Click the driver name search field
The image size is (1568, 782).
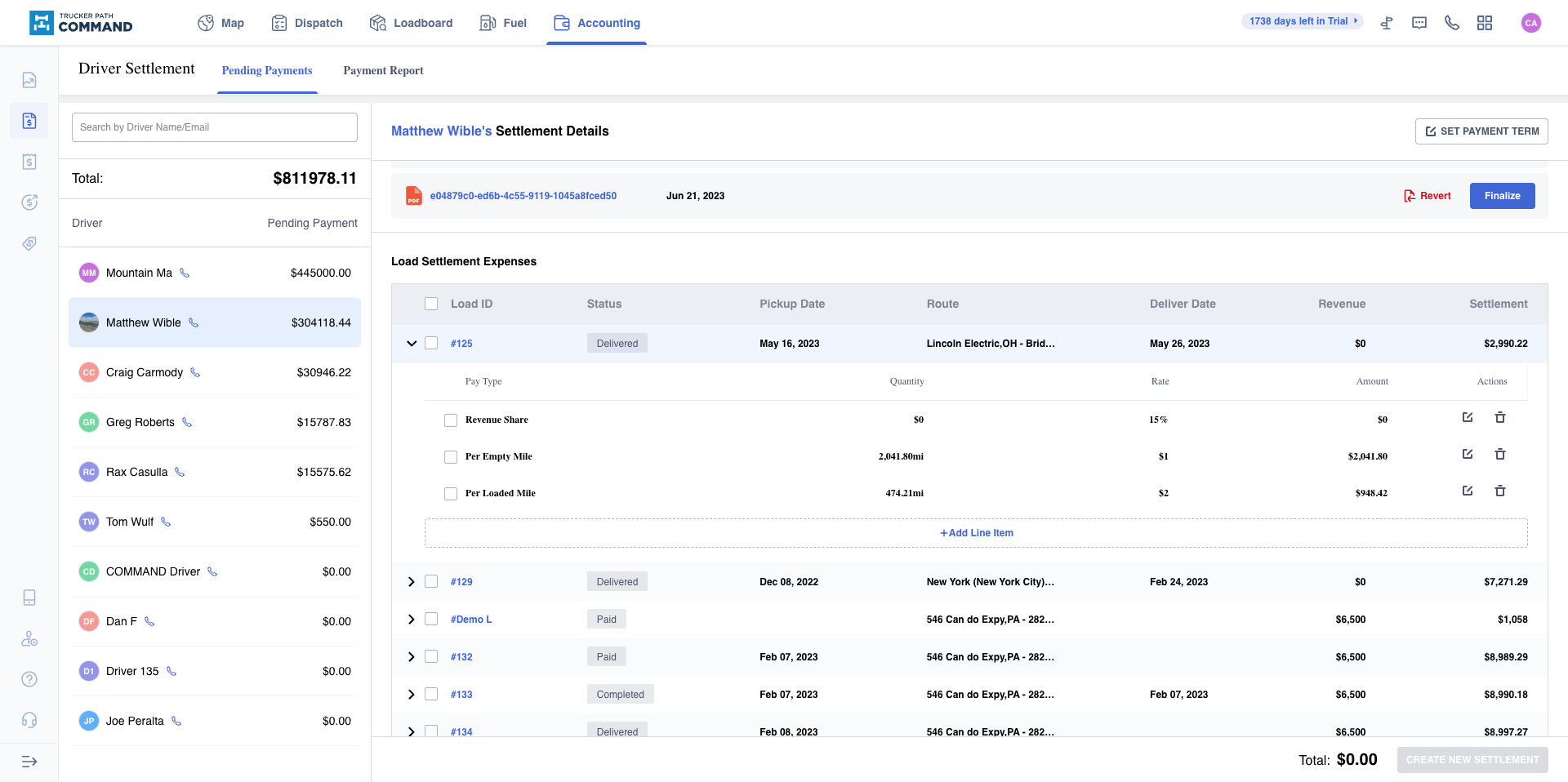tap(215, 127)
